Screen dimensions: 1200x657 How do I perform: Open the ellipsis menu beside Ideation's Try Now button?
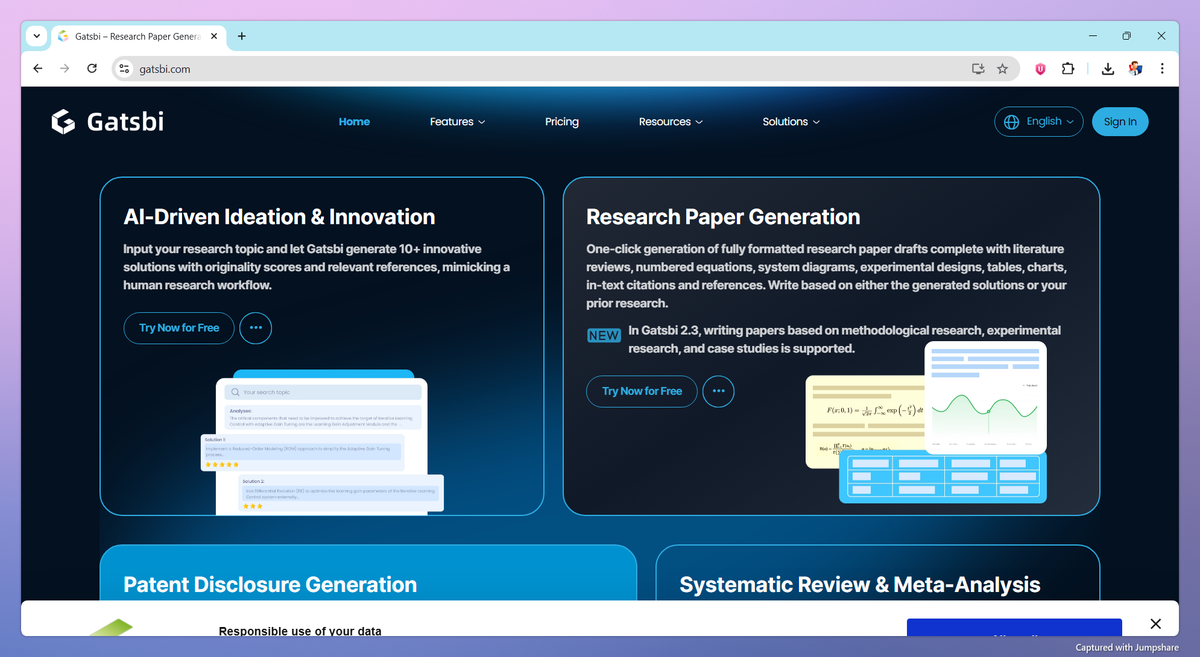(255, 328)
